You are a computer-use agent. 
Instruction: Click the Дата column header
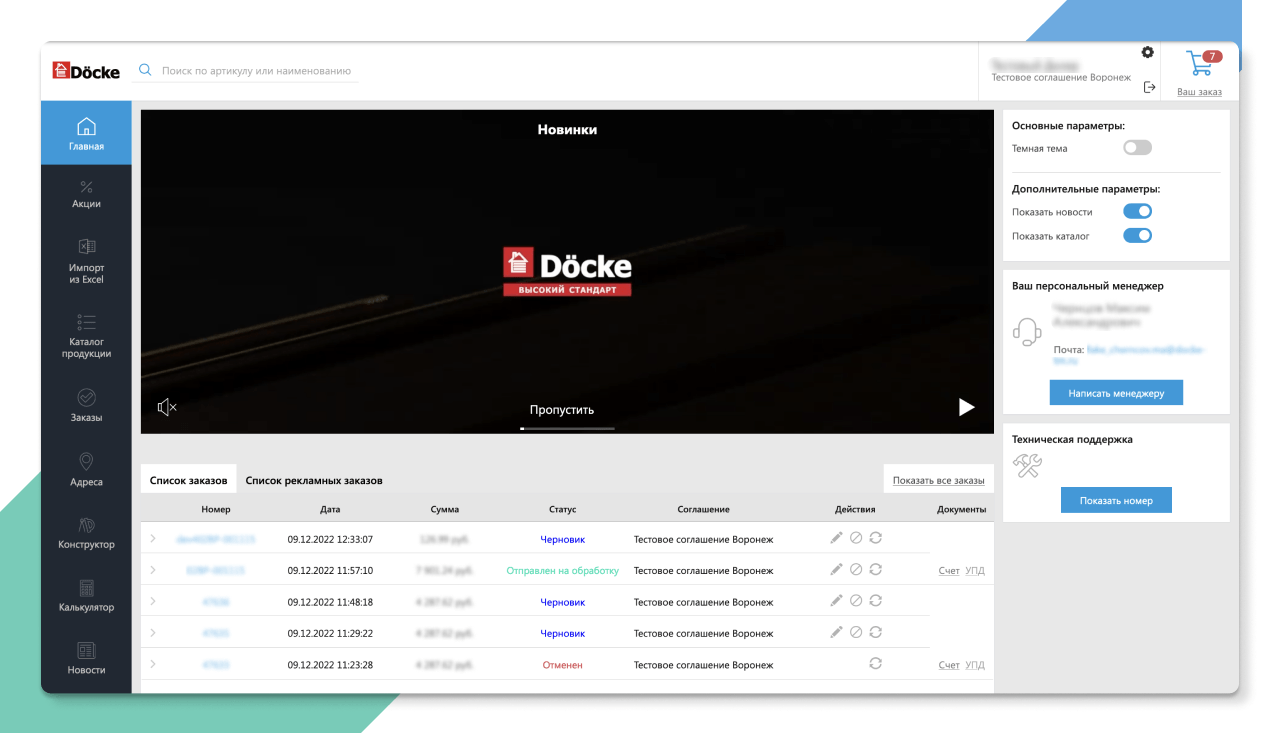pos(330,509)
